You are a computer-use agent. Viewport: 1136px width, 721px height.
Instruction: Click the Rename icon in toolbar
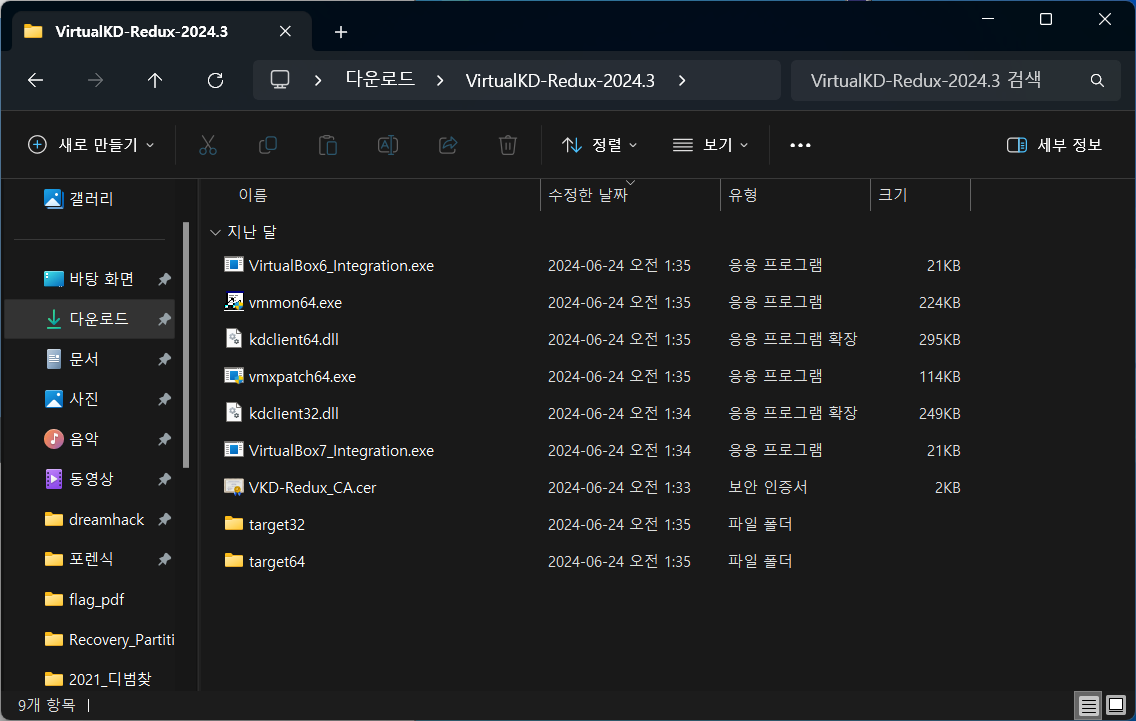click(x=388, y=145)
